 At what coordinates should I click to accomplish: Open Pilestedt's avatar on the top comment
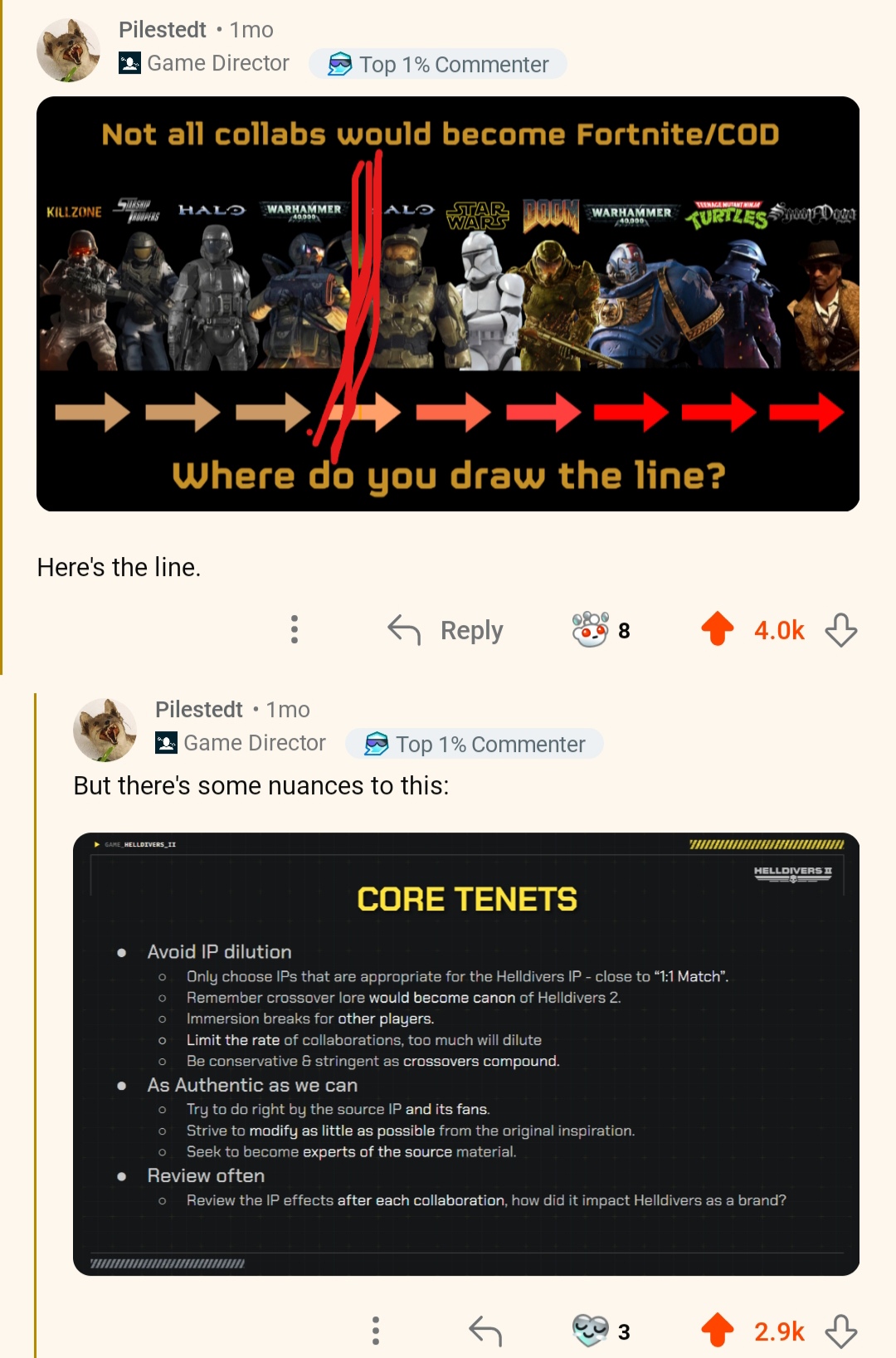point(68,50)
